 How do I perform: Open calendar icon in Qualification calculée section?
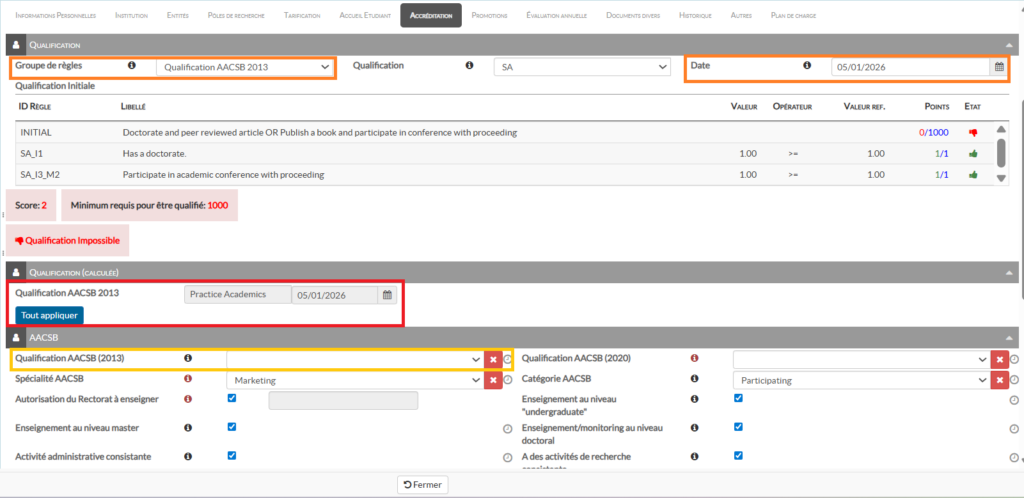click(387, 295)
